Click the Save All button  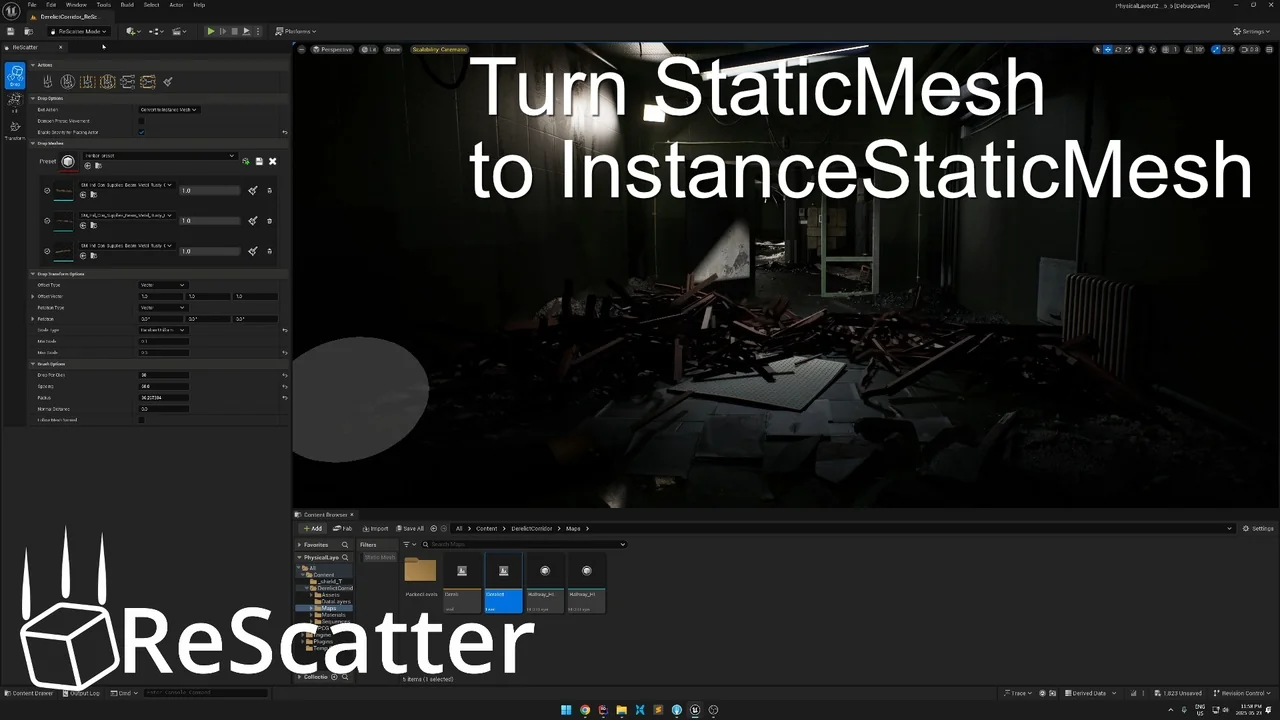tap(410, 528)
